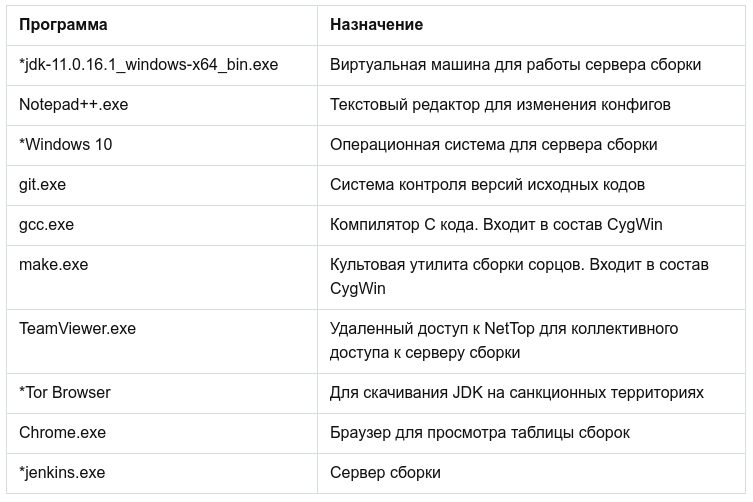Click the Текстовый редактор description cell
Screen dimensions: 753x502
point(531,105)
